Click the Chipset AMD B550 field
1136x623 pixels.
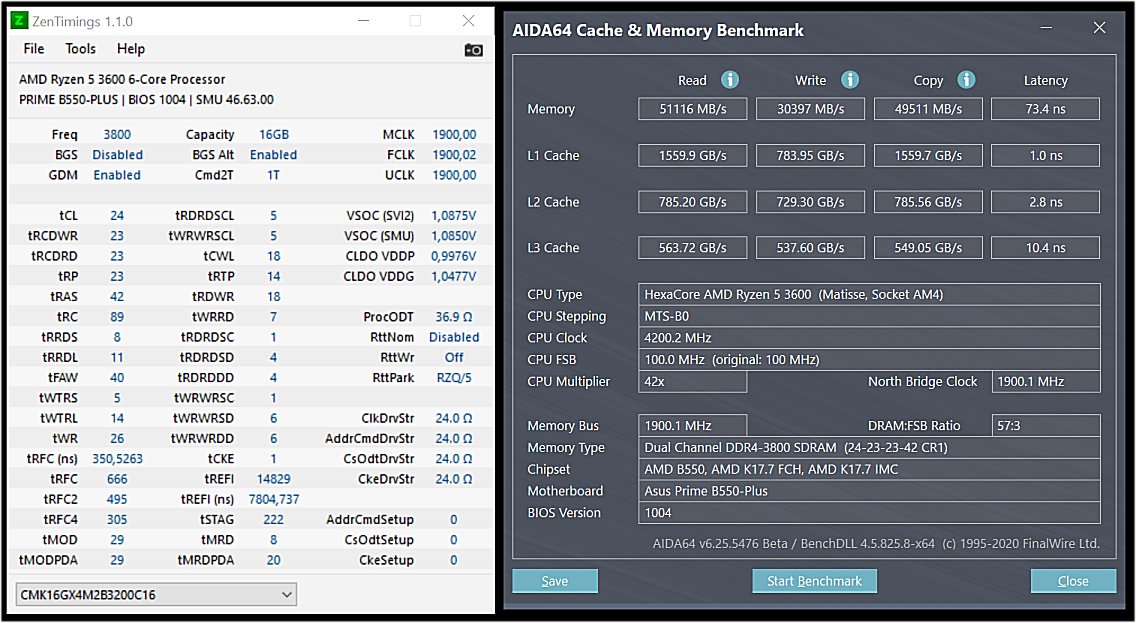click(869, 469)
